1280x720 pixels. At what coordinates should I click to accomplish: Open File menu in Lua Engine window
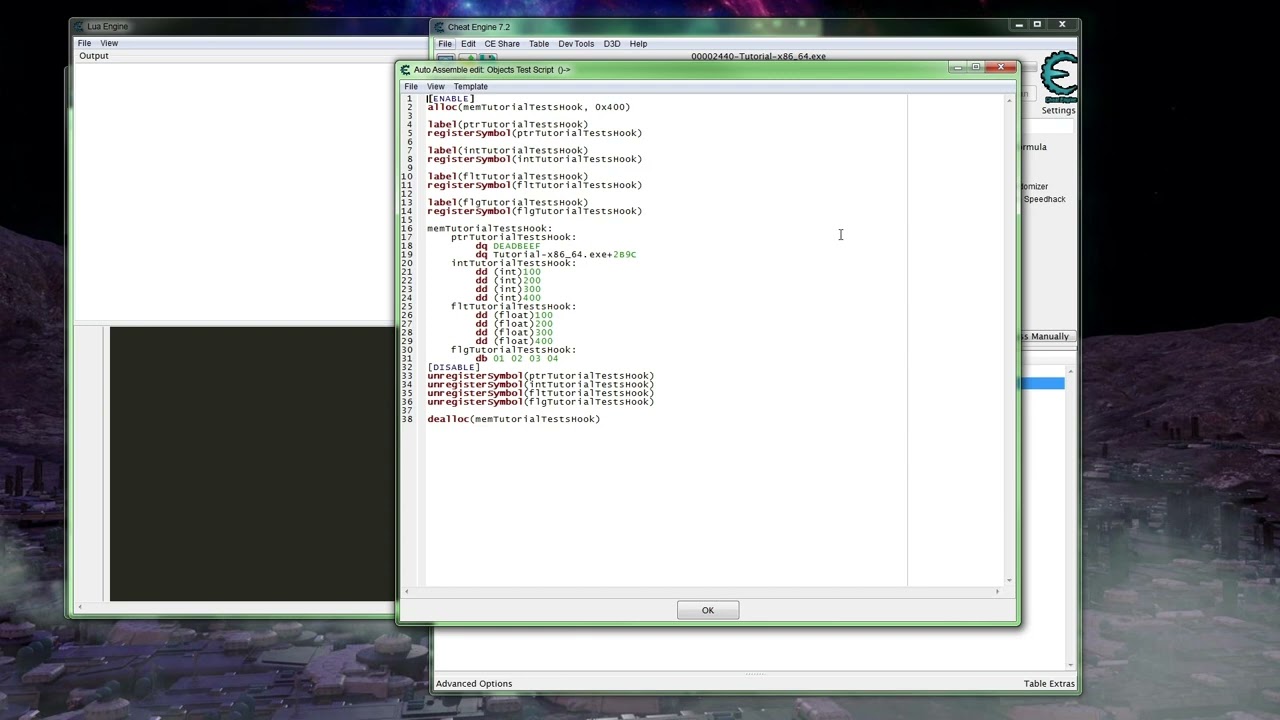[x=85, y=43]
